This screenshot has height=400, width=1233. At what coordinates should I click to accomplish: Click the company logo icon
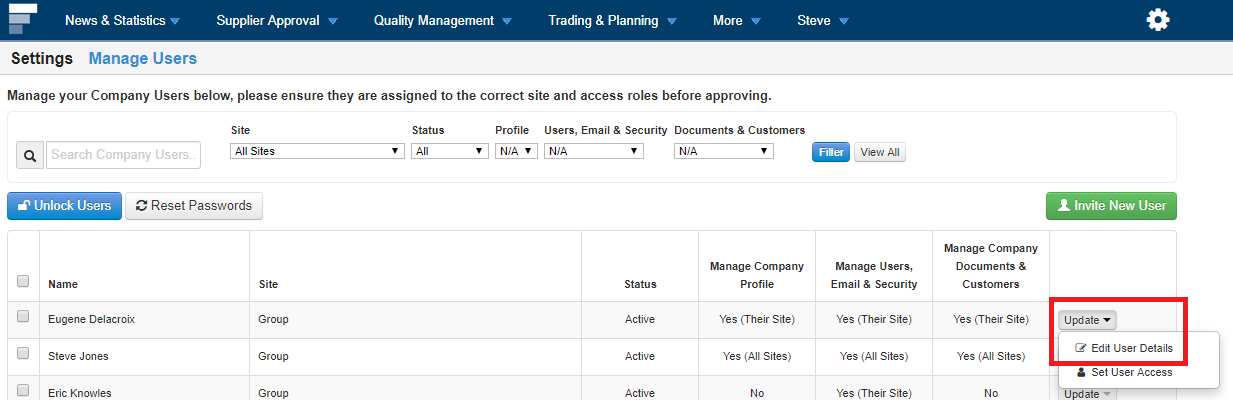click(22, 18)
